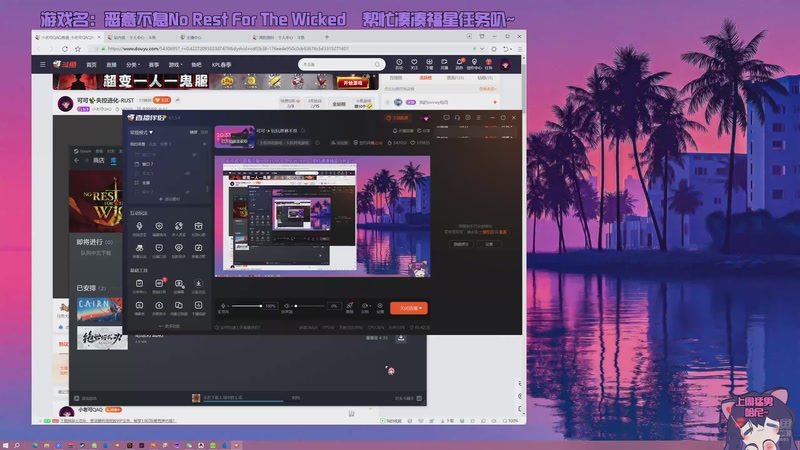Expand the 常规模式 mode dropdown
This screenshot has width=800, height=450.
141,132
